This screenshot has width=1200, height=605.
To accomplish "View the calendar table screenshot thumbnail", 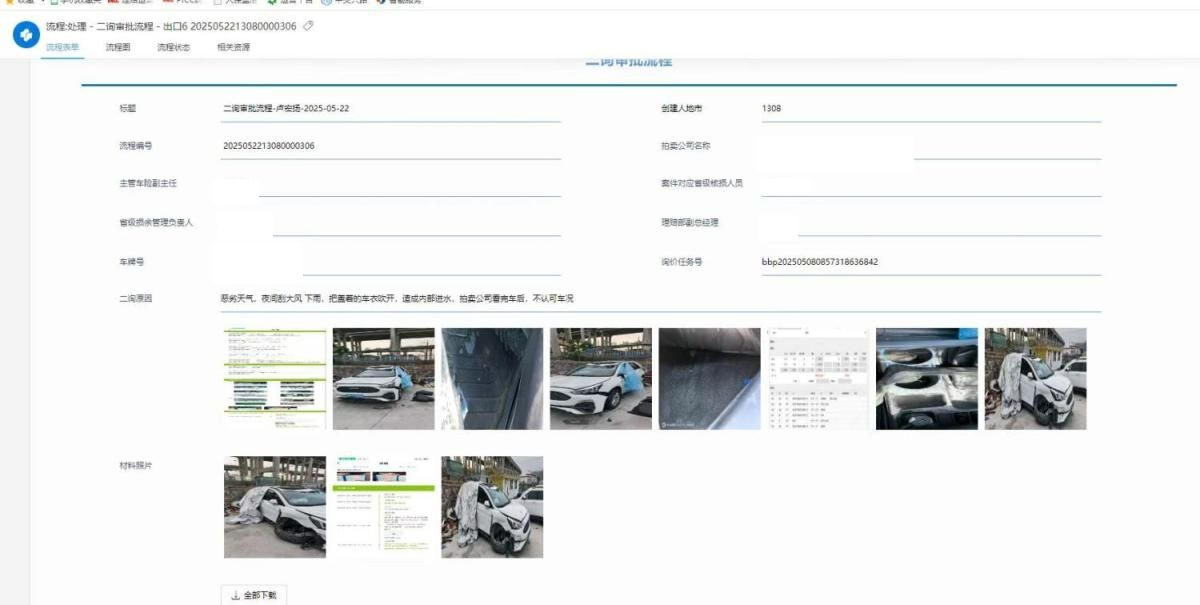I will tap(818, 379).
